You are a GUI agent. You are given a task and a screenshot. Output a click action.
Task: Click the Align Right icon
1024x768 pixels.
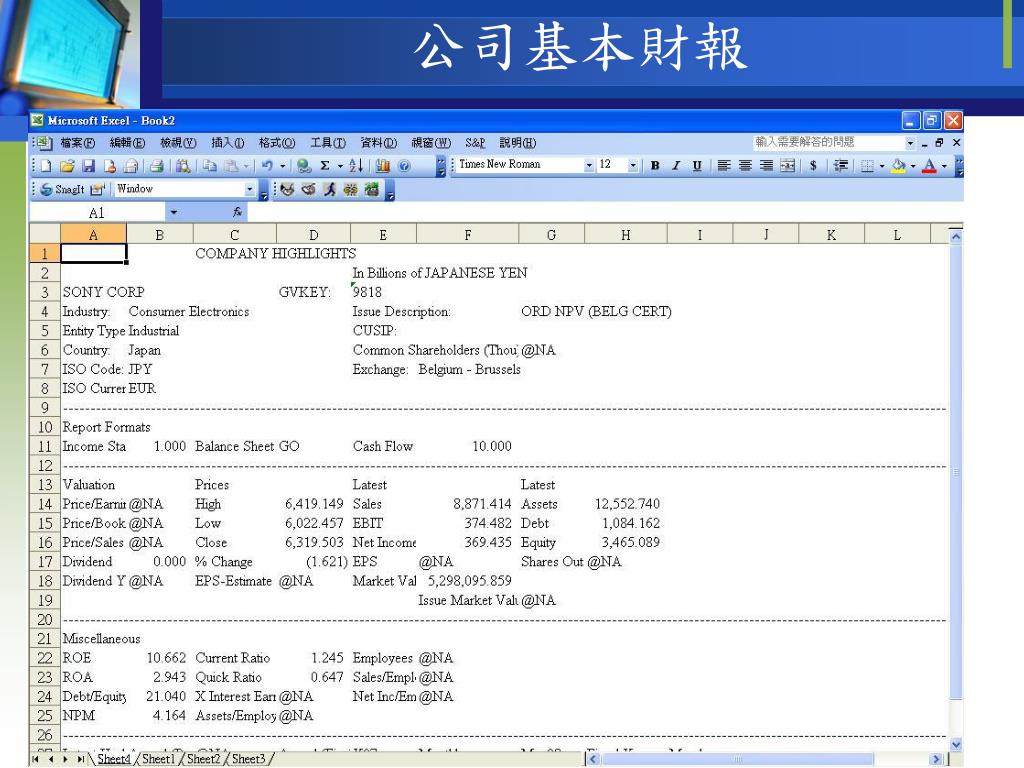pos(767,166)
